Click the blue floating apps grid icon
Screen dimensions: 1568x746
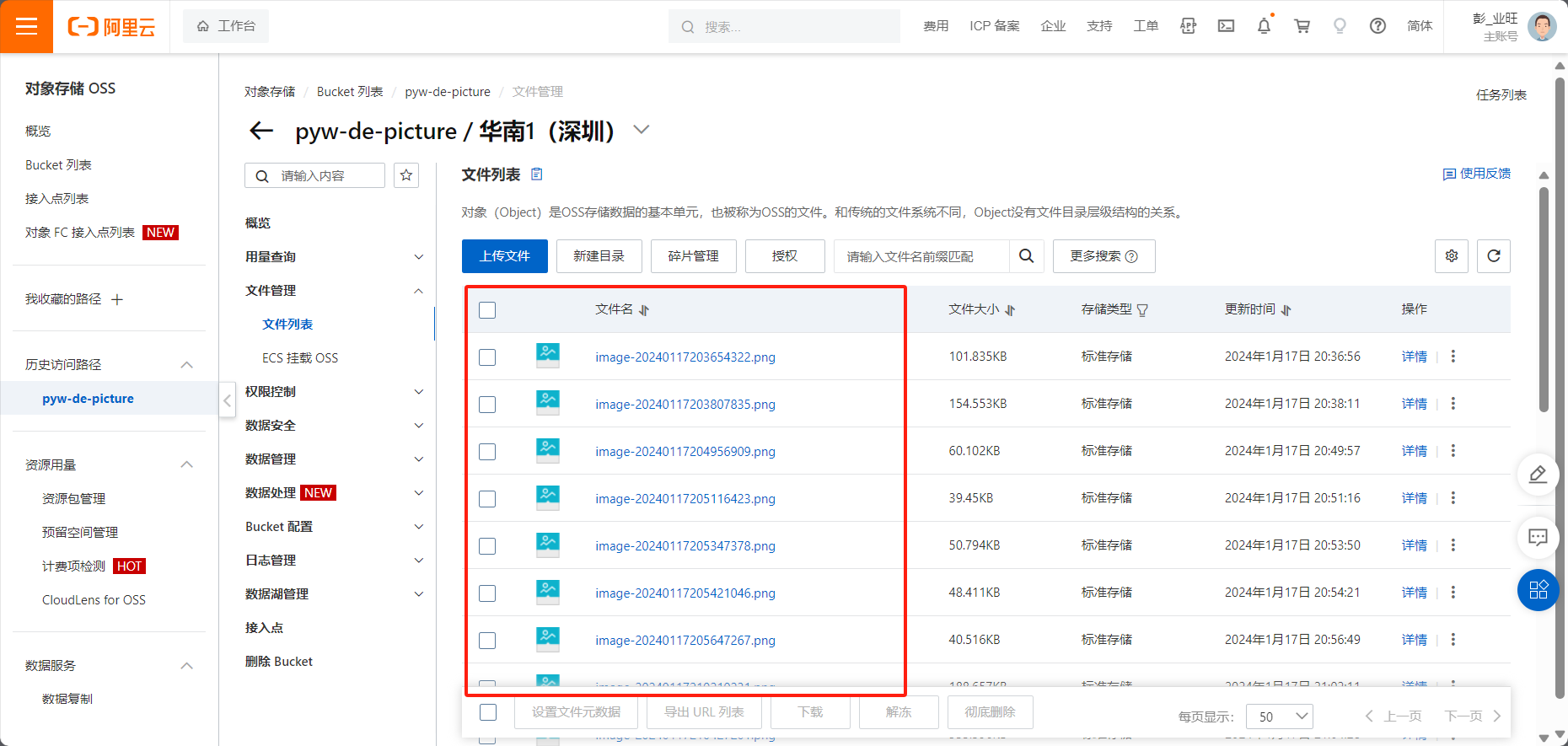click(1538, 590)
